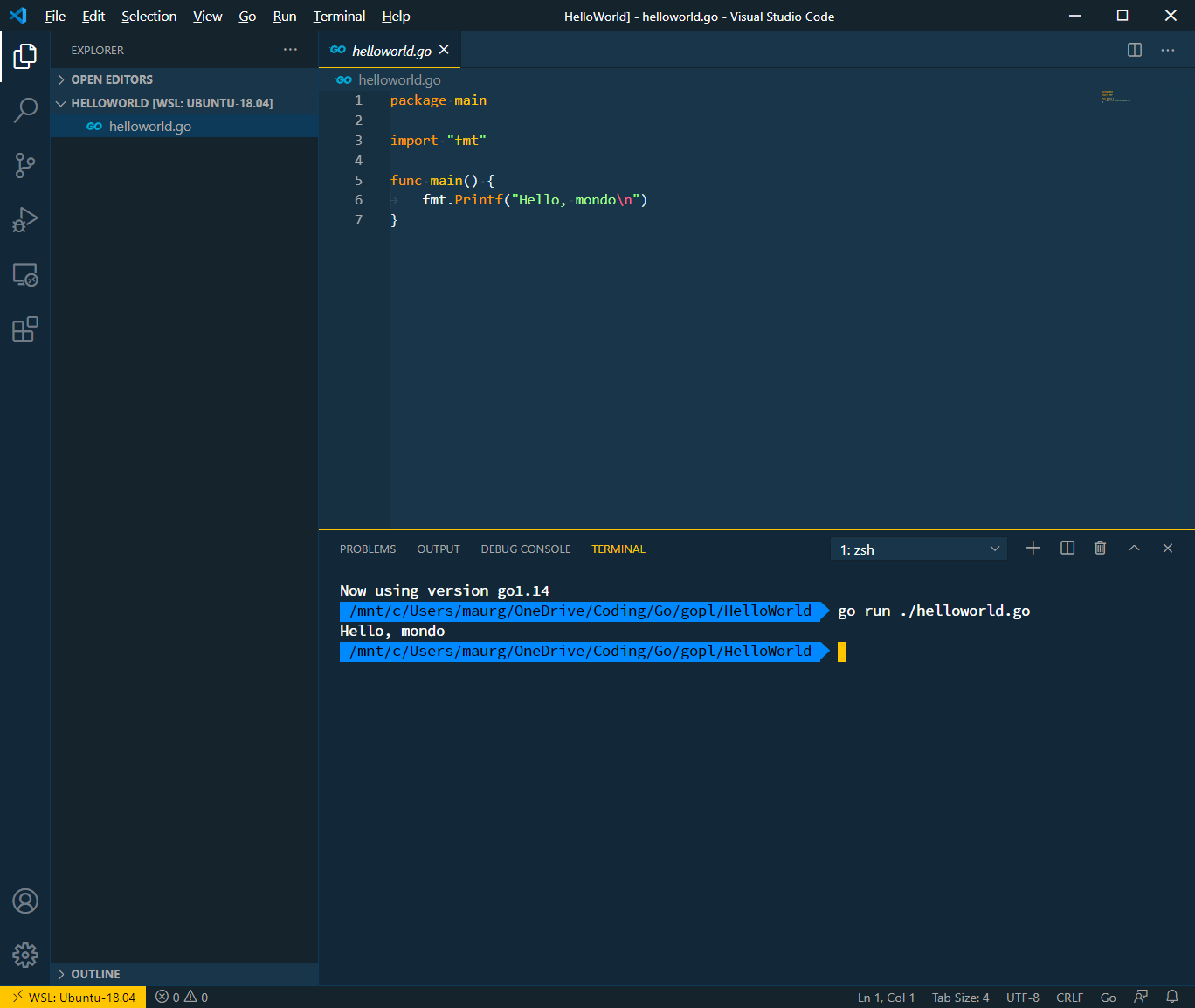Open the Terminal menu
The image size is (1195, 1008).
coord(339,16)
